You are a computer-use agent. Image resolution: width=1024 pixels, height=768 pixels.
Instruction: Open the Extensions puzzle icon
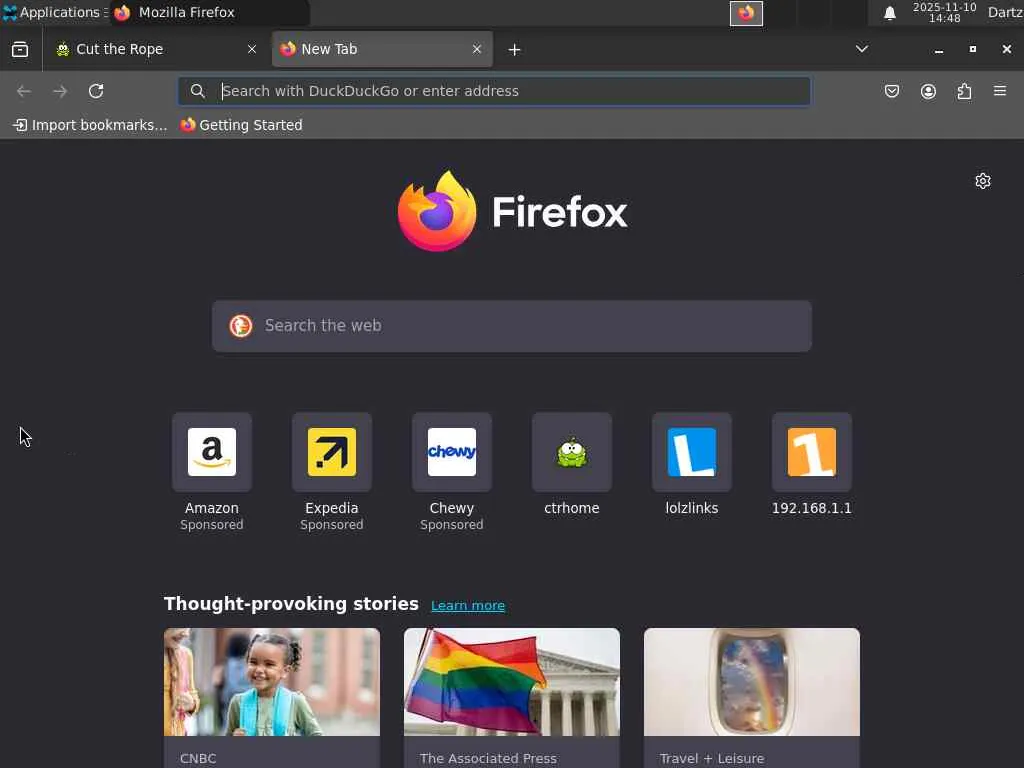pyautogui.click(x=964, y=91)
